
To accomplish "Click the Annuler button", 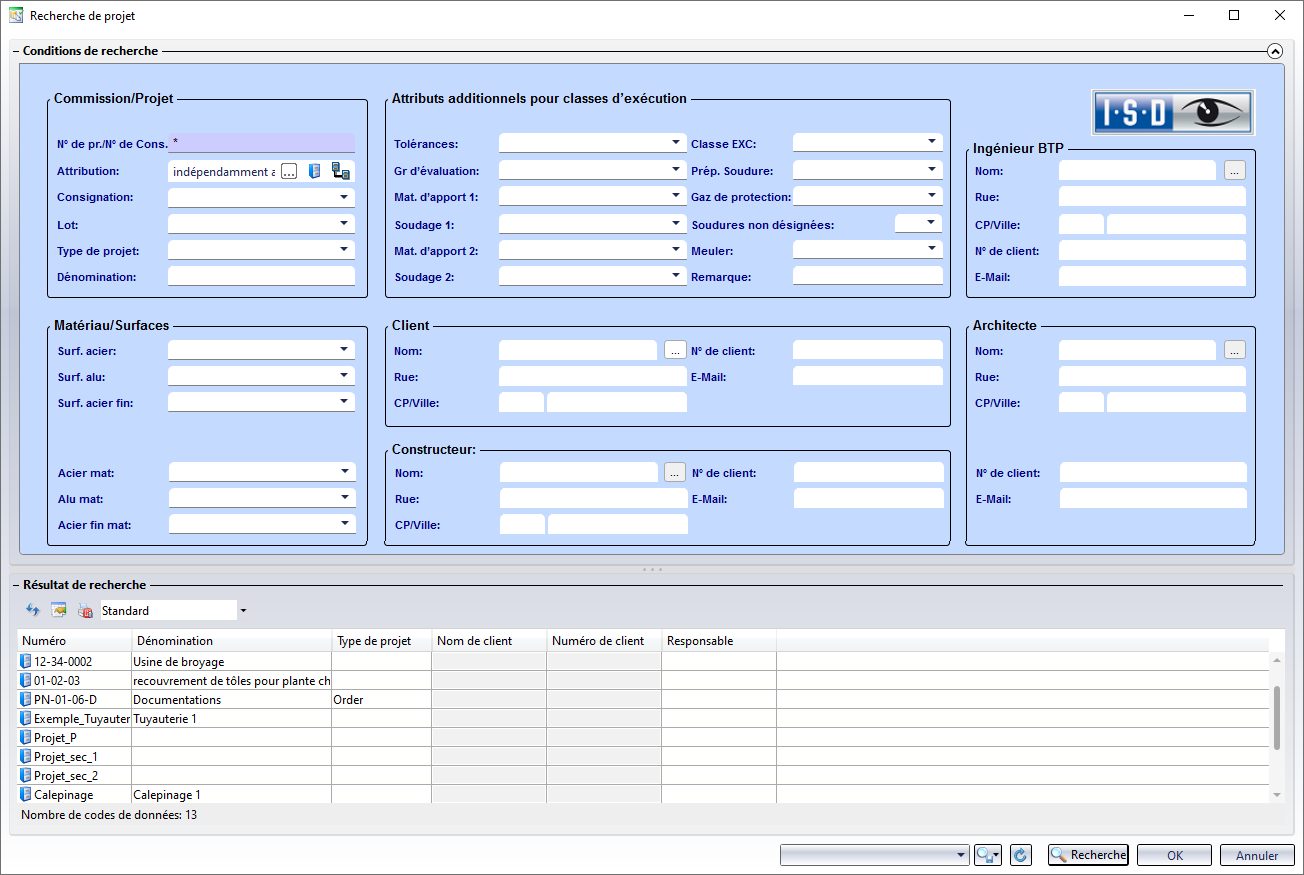I will pos(1257,855).
